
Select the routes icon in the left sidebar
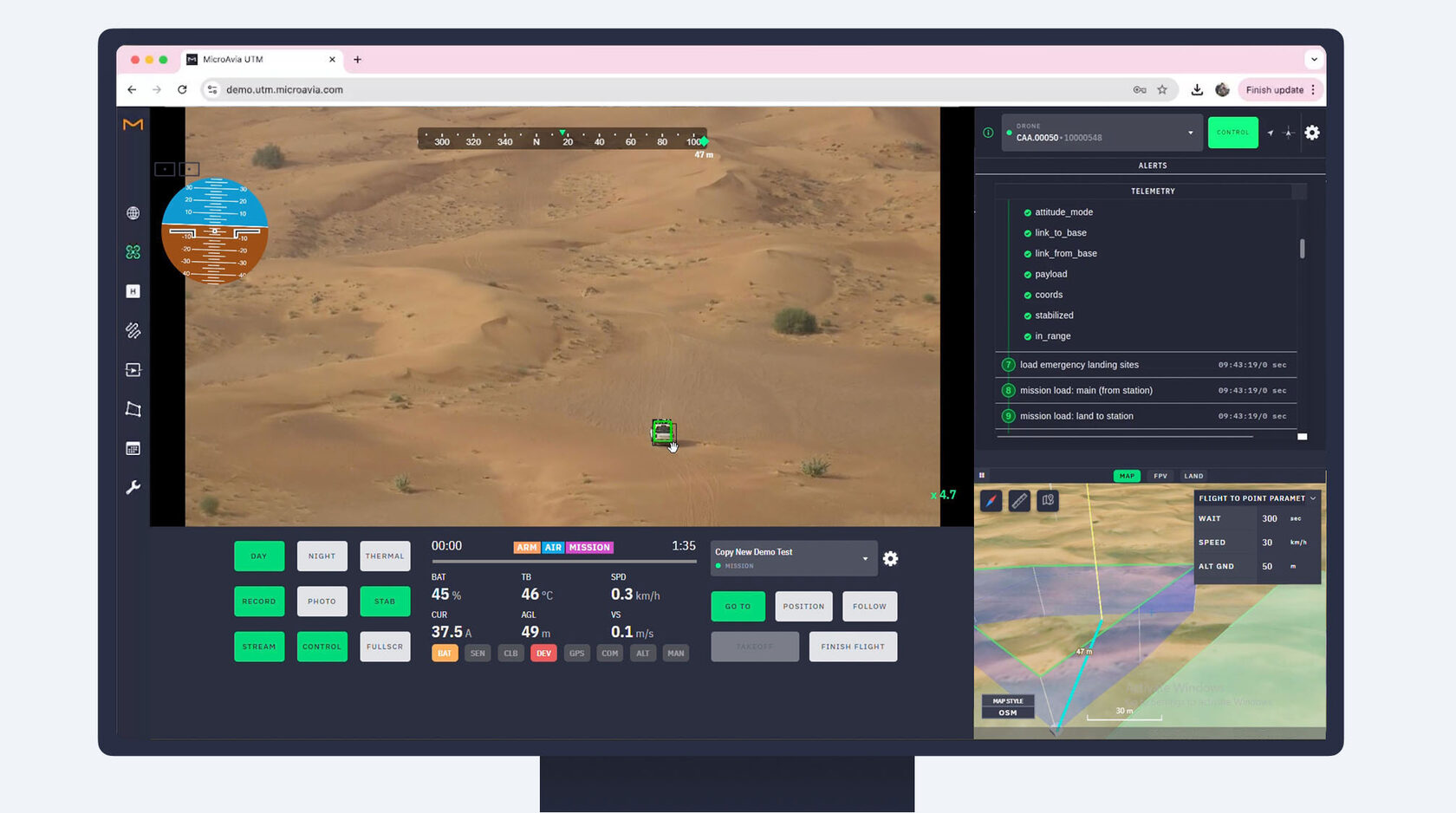(x=133, y=330)
